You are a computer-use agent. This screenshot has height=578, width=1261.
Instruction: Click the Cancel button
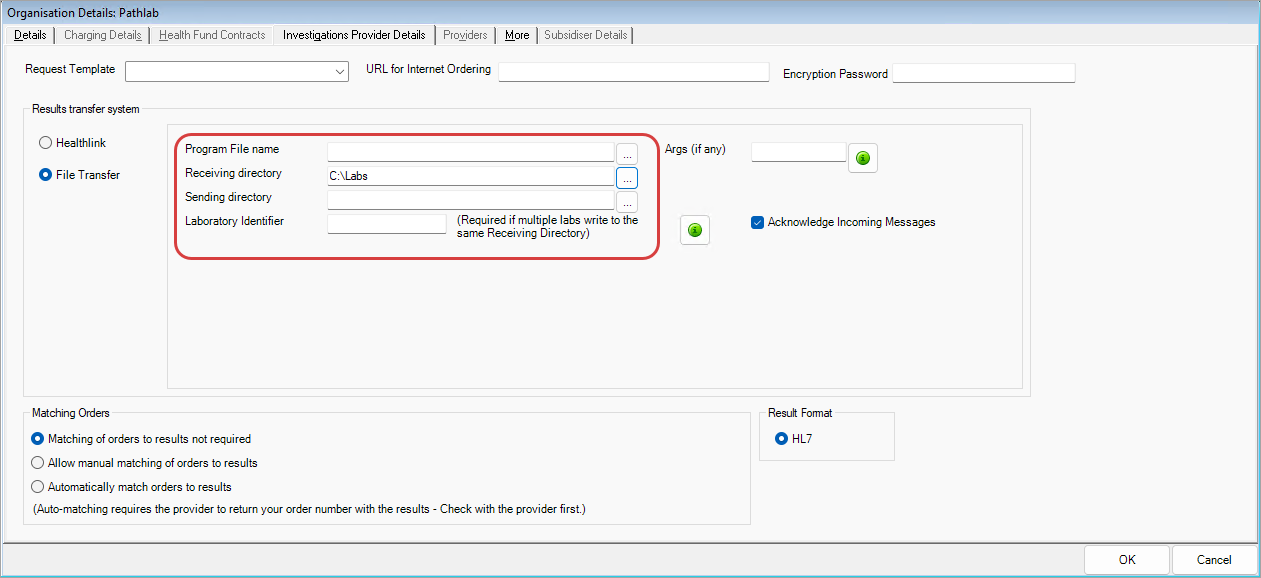click(x=1214, y=560)
